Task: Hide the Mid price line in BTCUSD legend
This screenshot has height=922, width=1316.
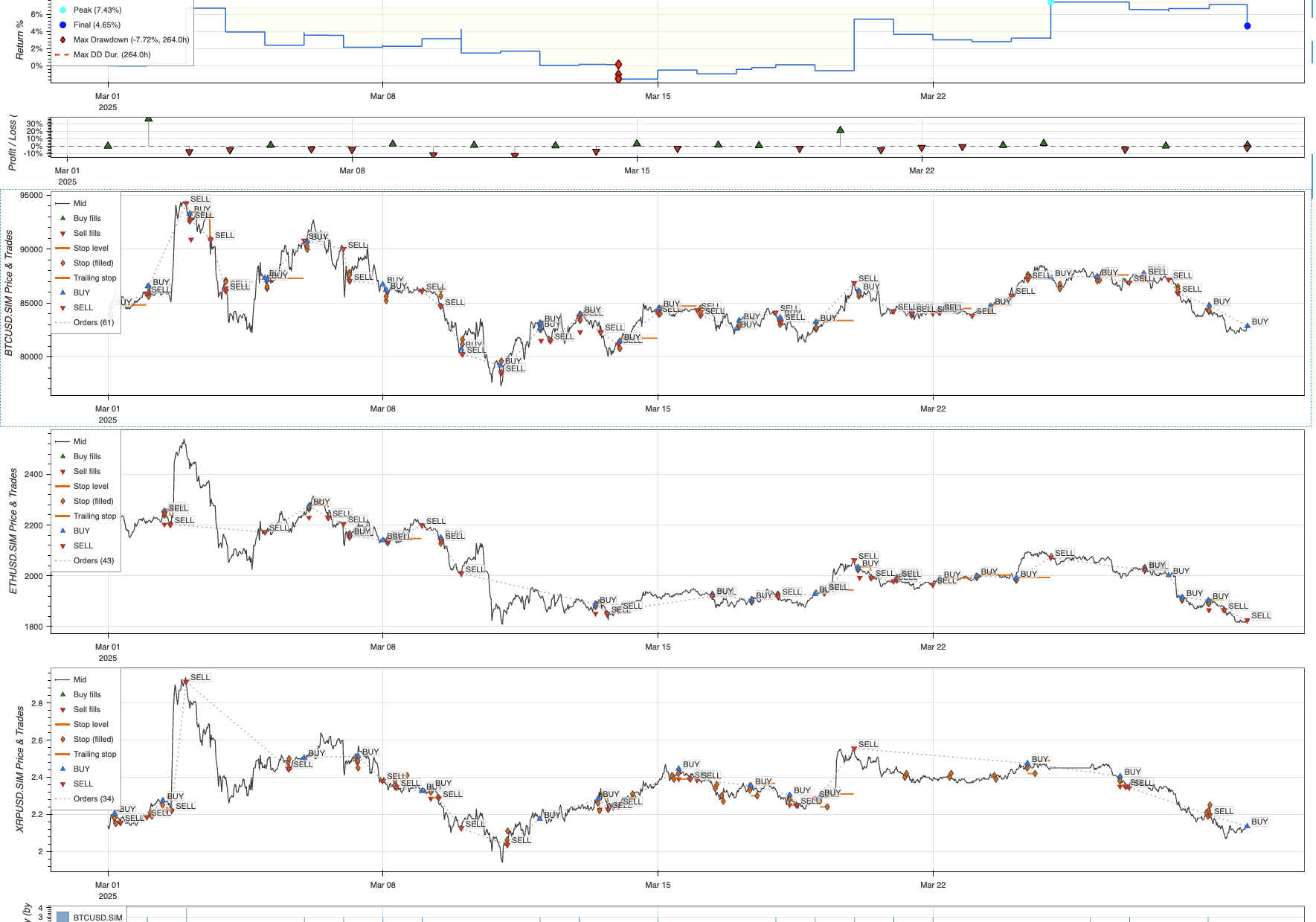Action: [80, 203]
